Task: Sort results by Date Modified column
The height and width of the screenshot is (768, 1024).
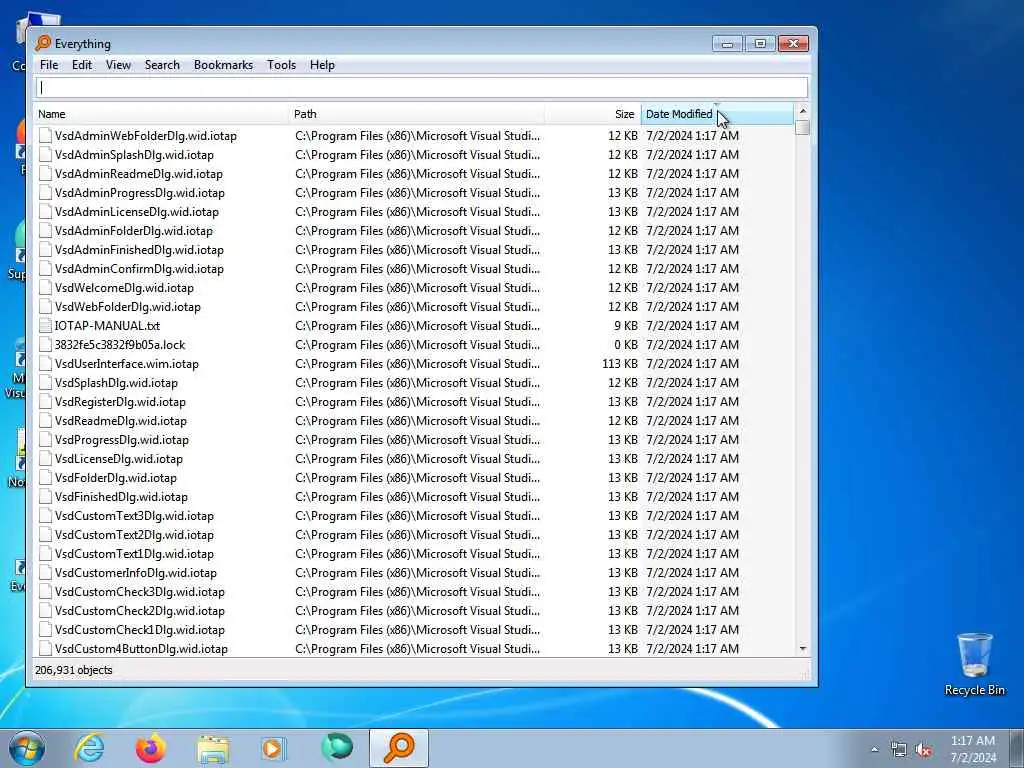Action: click(x=717, y=114)
